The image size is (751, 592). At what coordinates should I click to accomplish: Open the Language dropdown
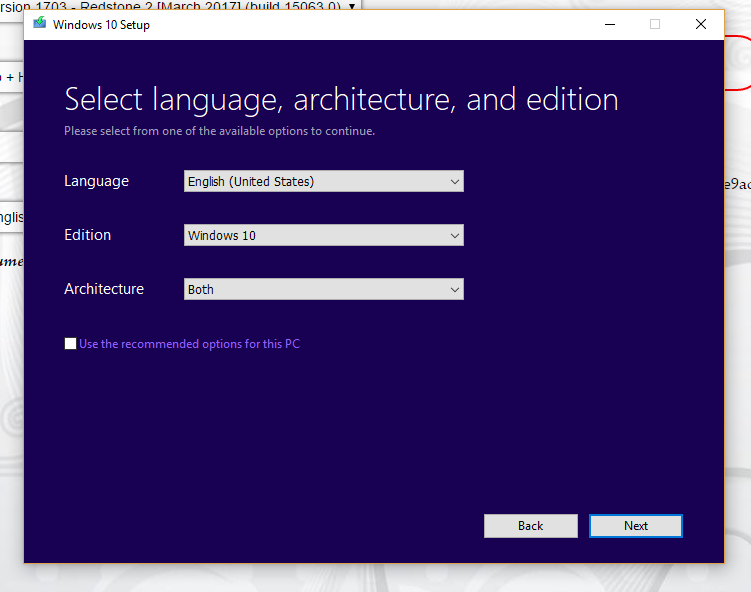[324, 182]
